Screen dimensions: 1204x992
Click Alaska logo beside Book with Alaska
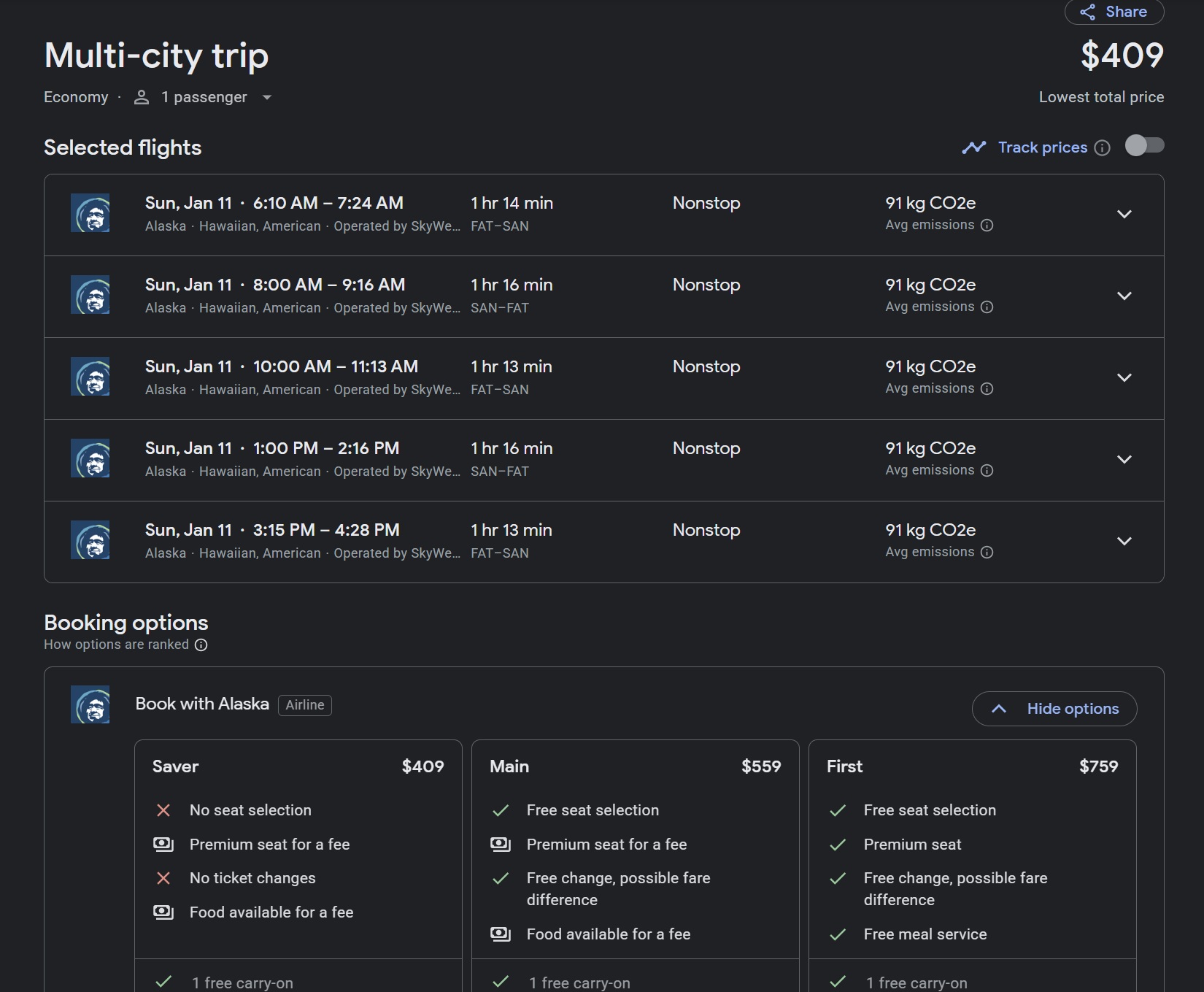tap(90, 705)
